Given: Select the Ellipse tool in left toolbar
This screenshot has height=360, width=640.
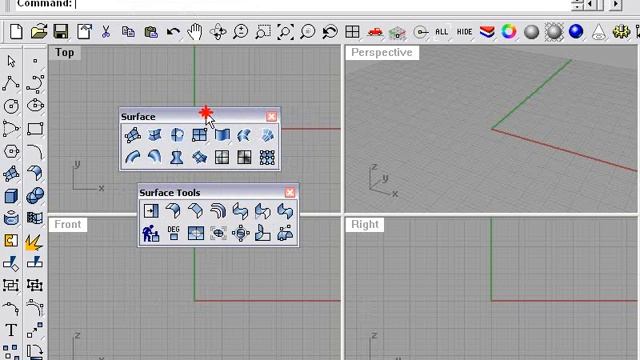Looking at the screenshot, I should (x=35, y=105).
